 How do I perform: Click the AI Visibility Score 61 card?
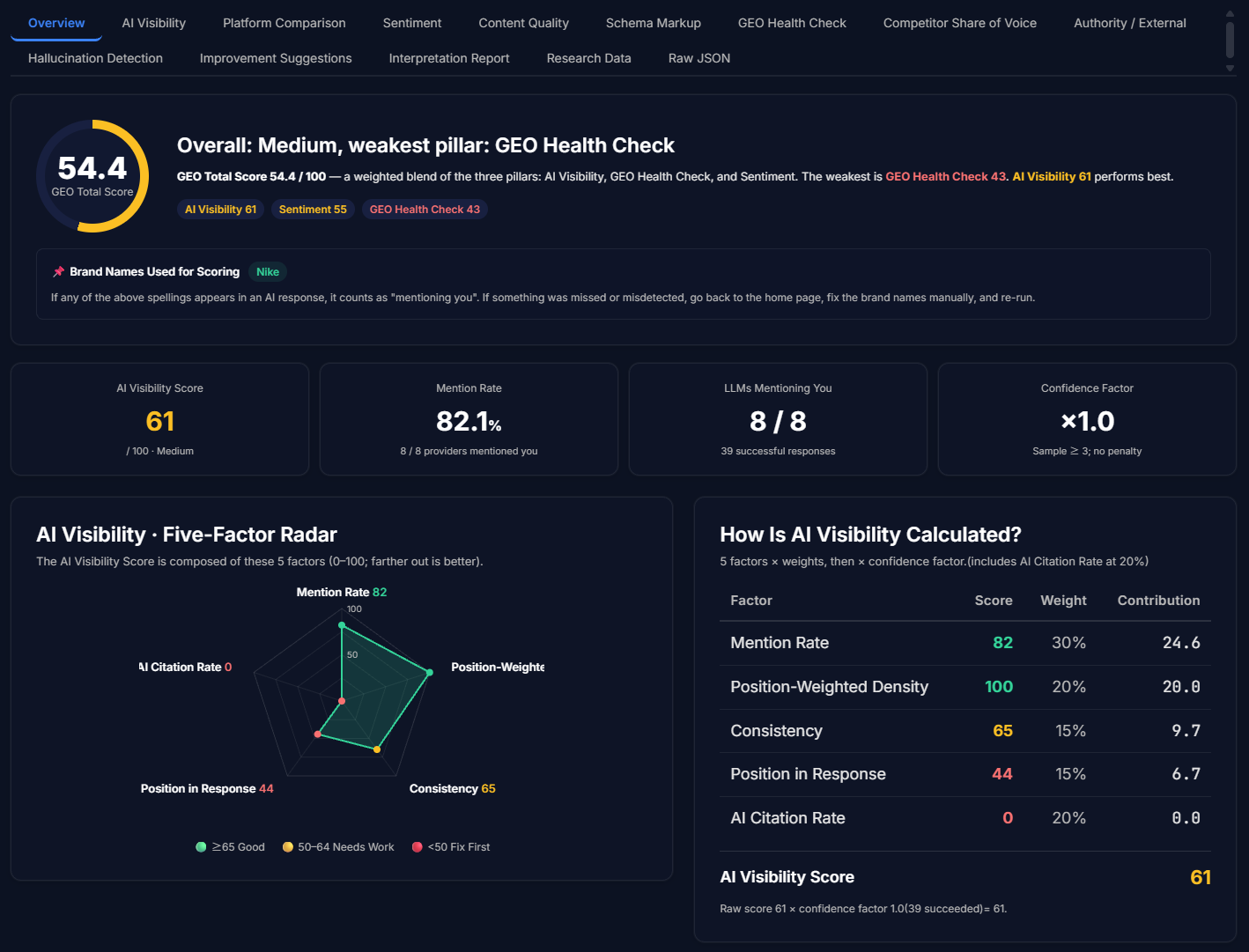159,419
